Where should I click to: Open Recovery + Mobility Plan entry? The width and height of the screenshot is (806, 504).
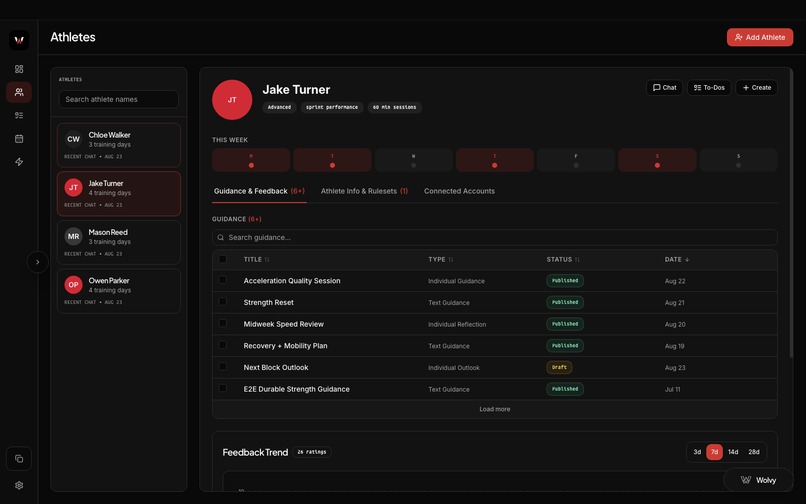(285, 346)
